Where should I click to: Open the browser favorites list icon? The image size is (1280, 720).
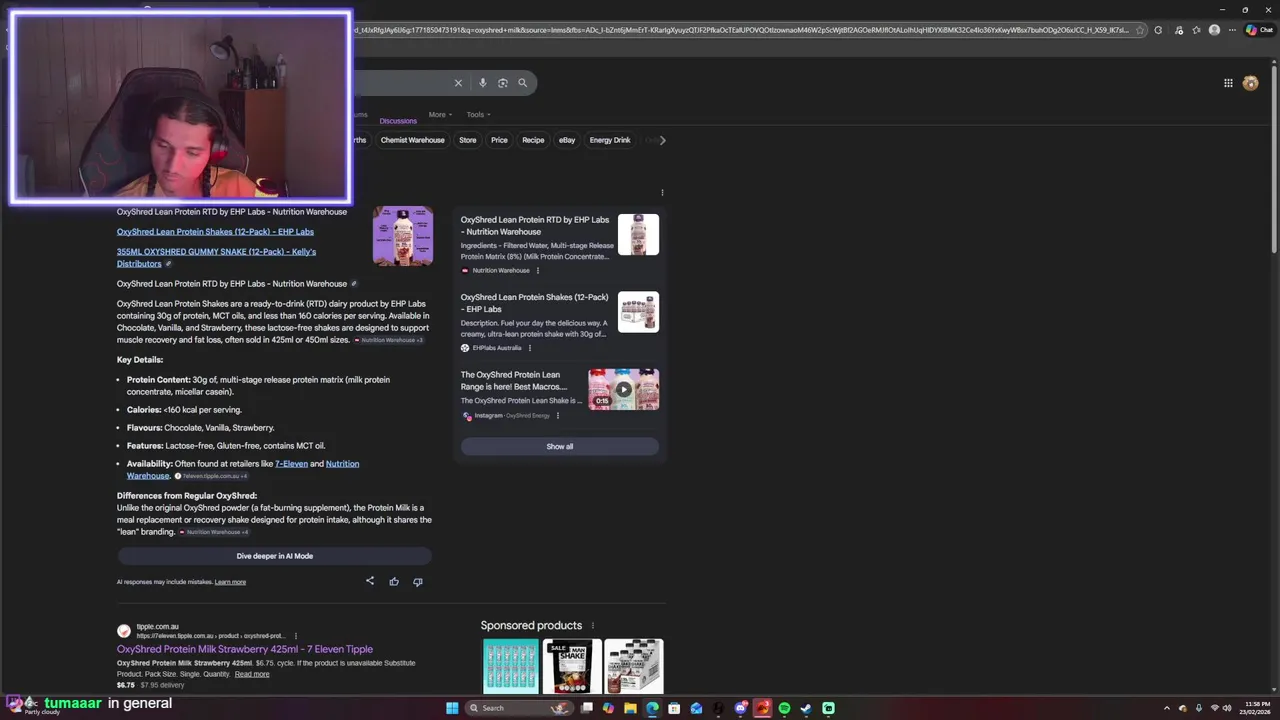pyautogui.click(x=1196, y=30)
